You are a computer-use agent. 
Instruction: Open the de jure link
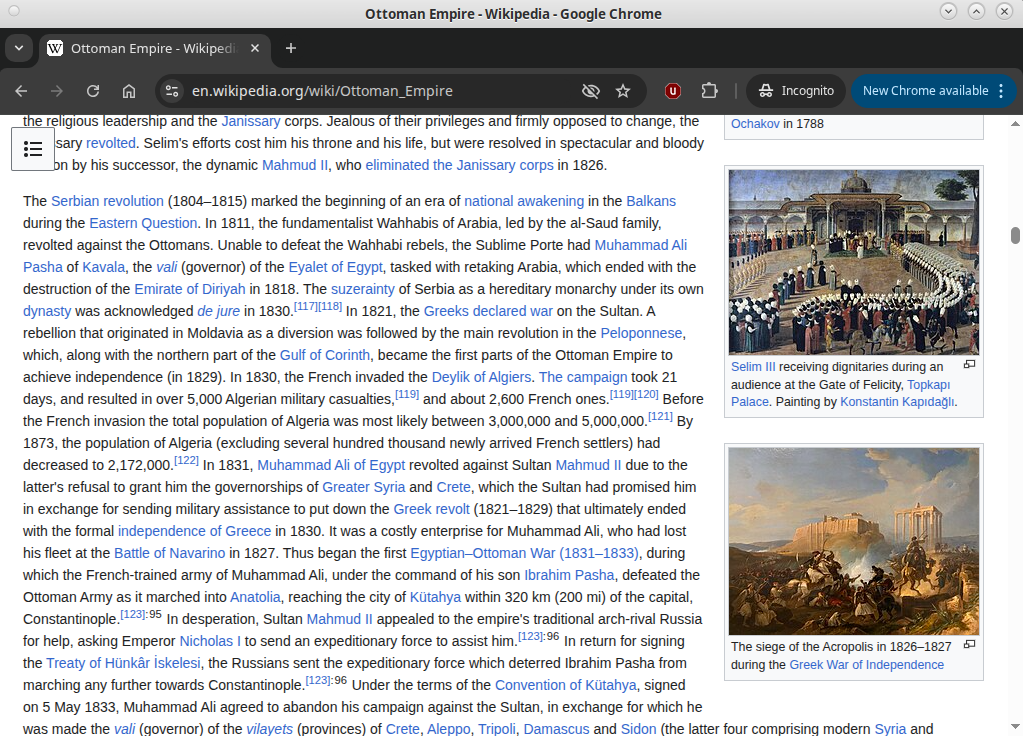pyautogui.click(x=219, y=311)
